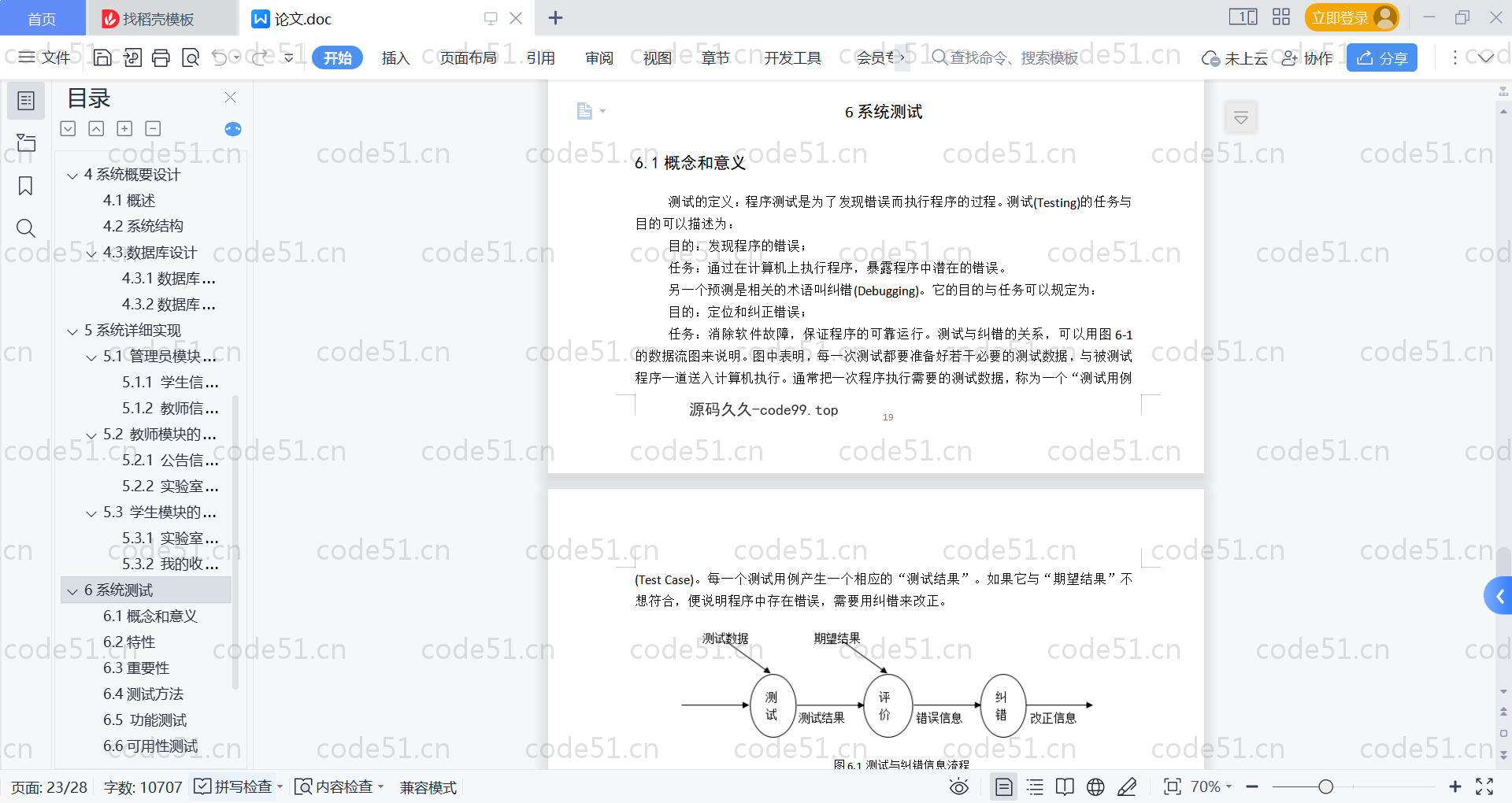This screenshot has width=1512, height=803.
Task: Select the 页面布局 ribbon tab
Action: click(468, 57)
